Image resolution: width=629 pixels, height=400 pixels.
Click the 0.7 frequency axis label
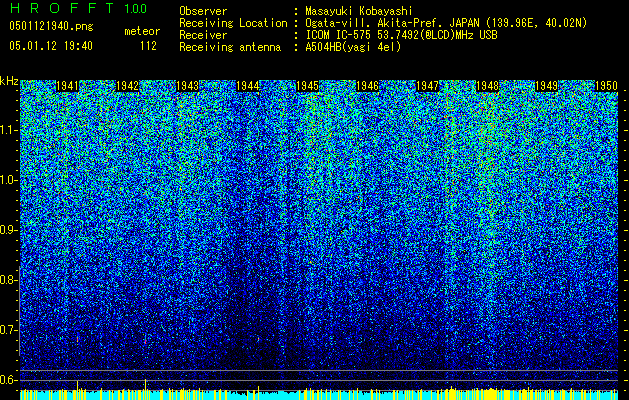[8, 330]
